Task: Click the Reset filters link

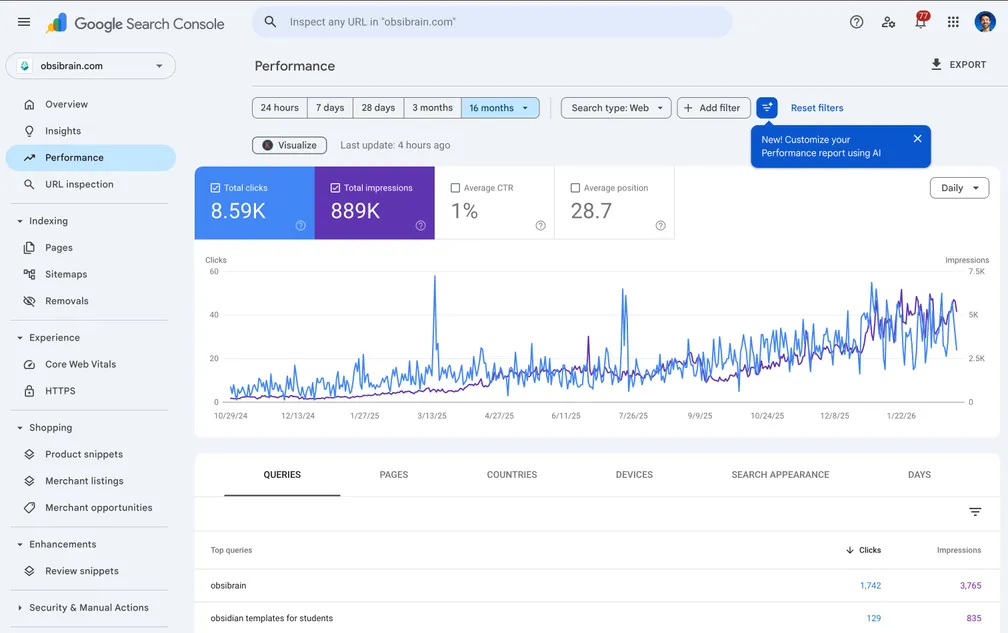Action: [x=817, y=108]
